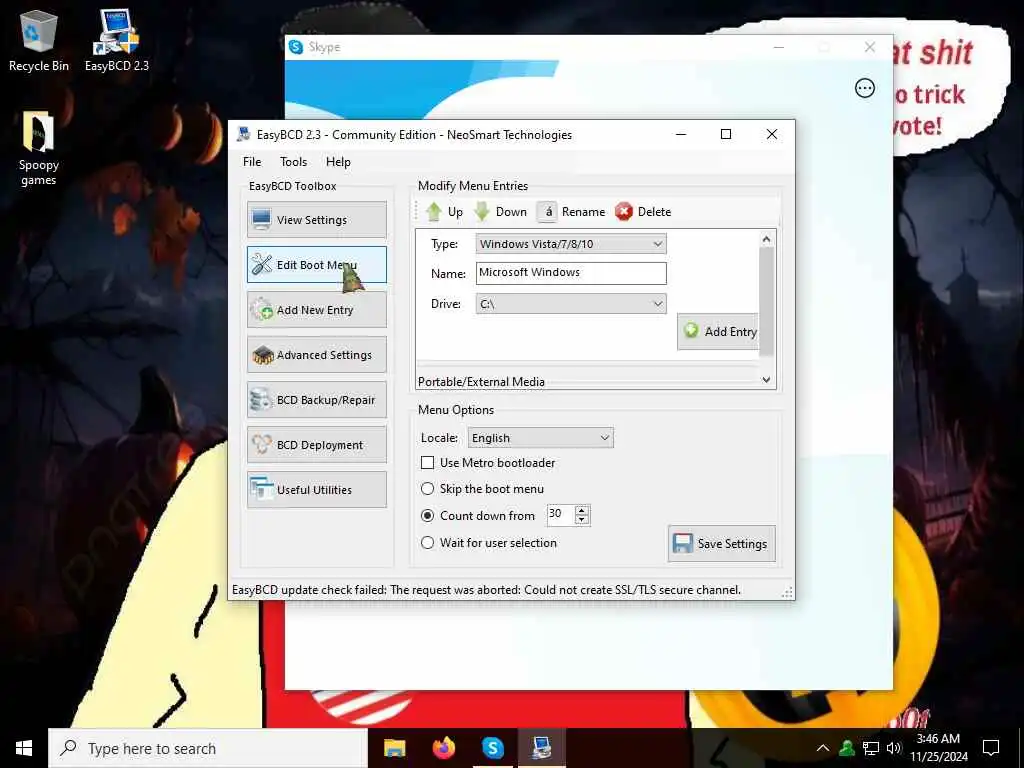Click the red Delete toolbar icon
Viewport: 1024px width, 768px height.
pyautogui.click(x=624, y=212)
